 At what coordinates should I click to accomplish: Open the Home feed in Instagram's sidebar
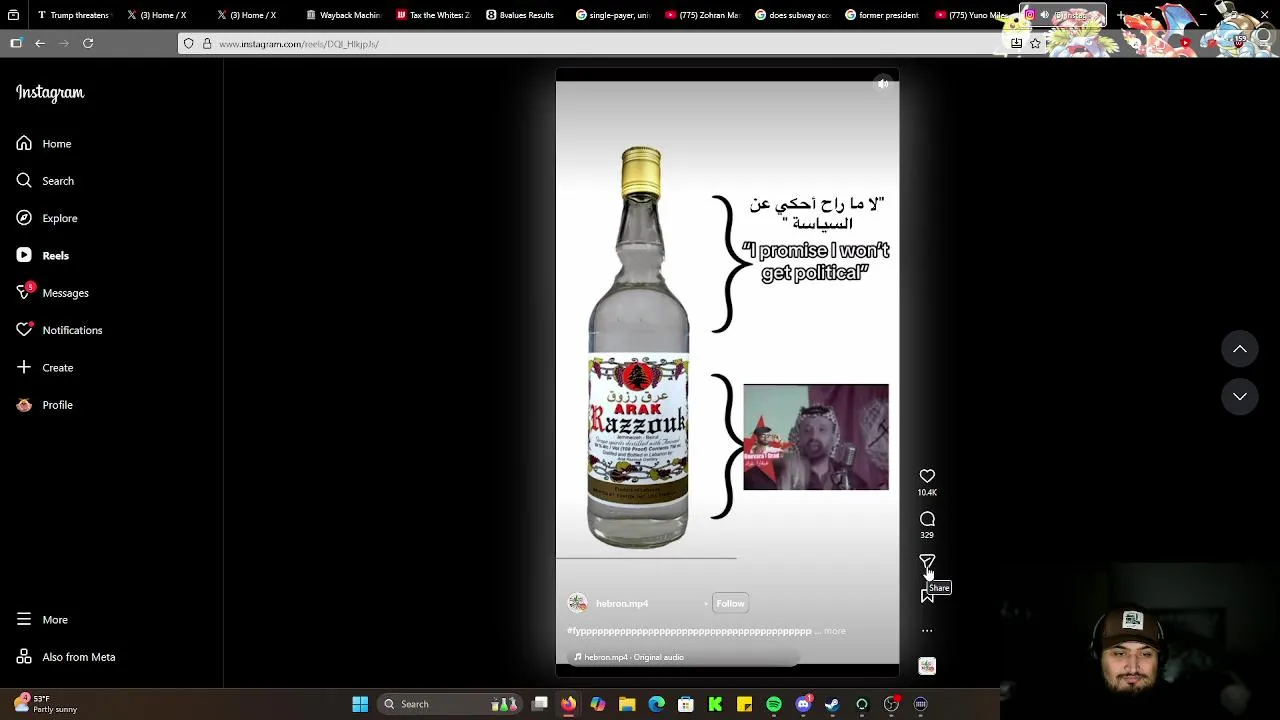coord(44,144)
